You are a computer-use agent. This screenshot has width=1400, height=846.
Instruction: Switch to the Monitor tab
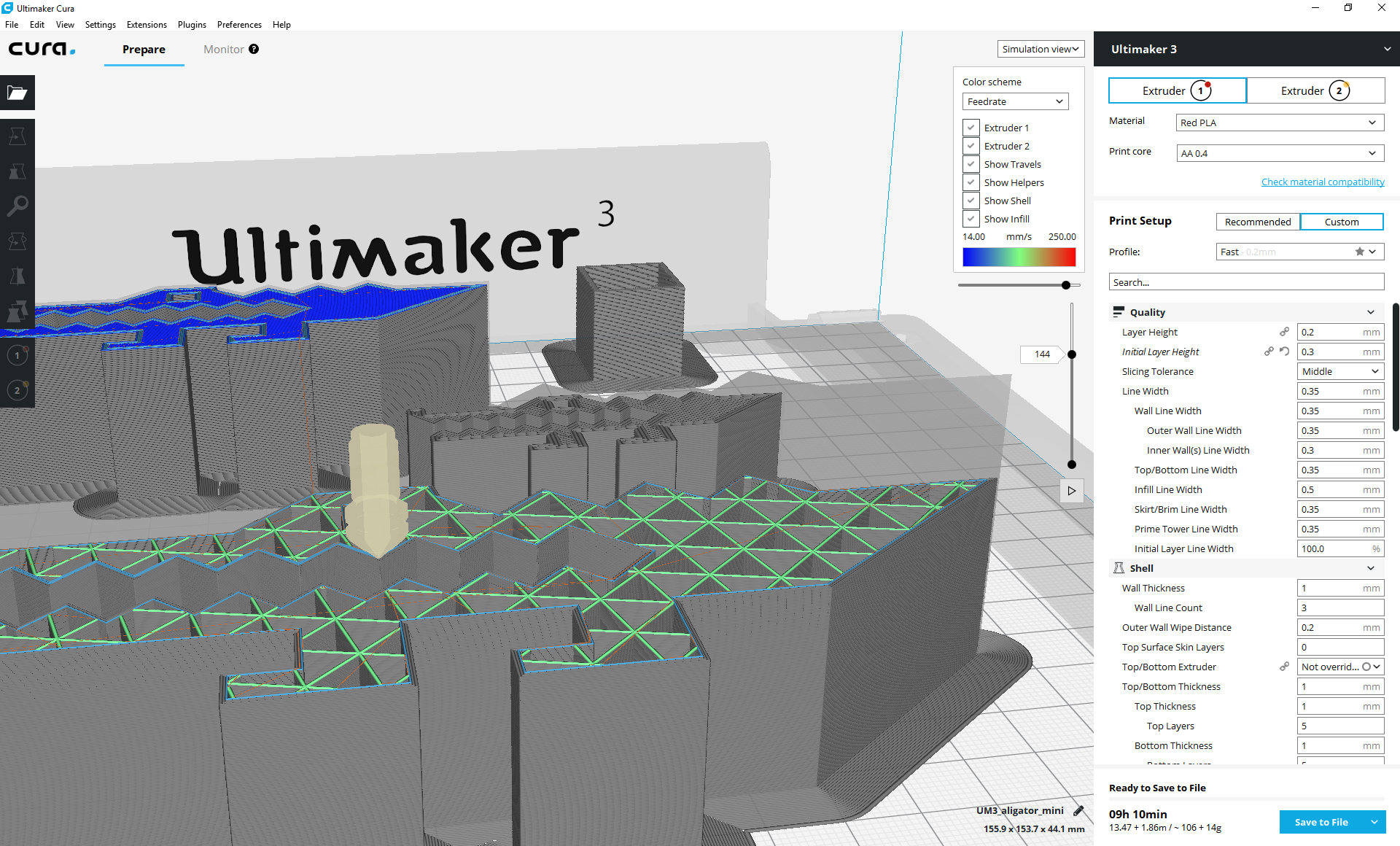coord(223,49)
